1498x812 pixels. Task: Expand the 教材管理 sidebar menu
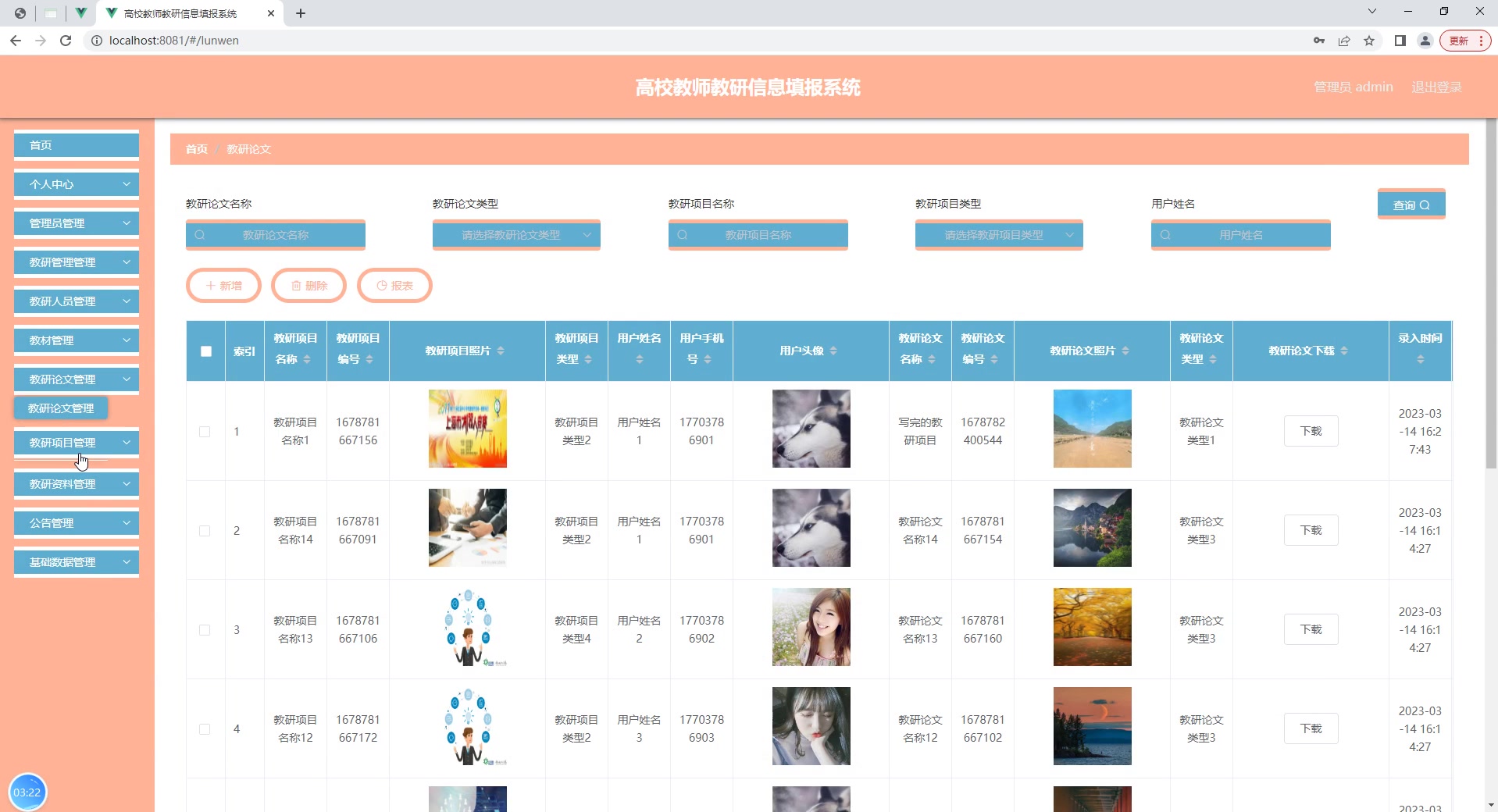[x=77, y=340]
